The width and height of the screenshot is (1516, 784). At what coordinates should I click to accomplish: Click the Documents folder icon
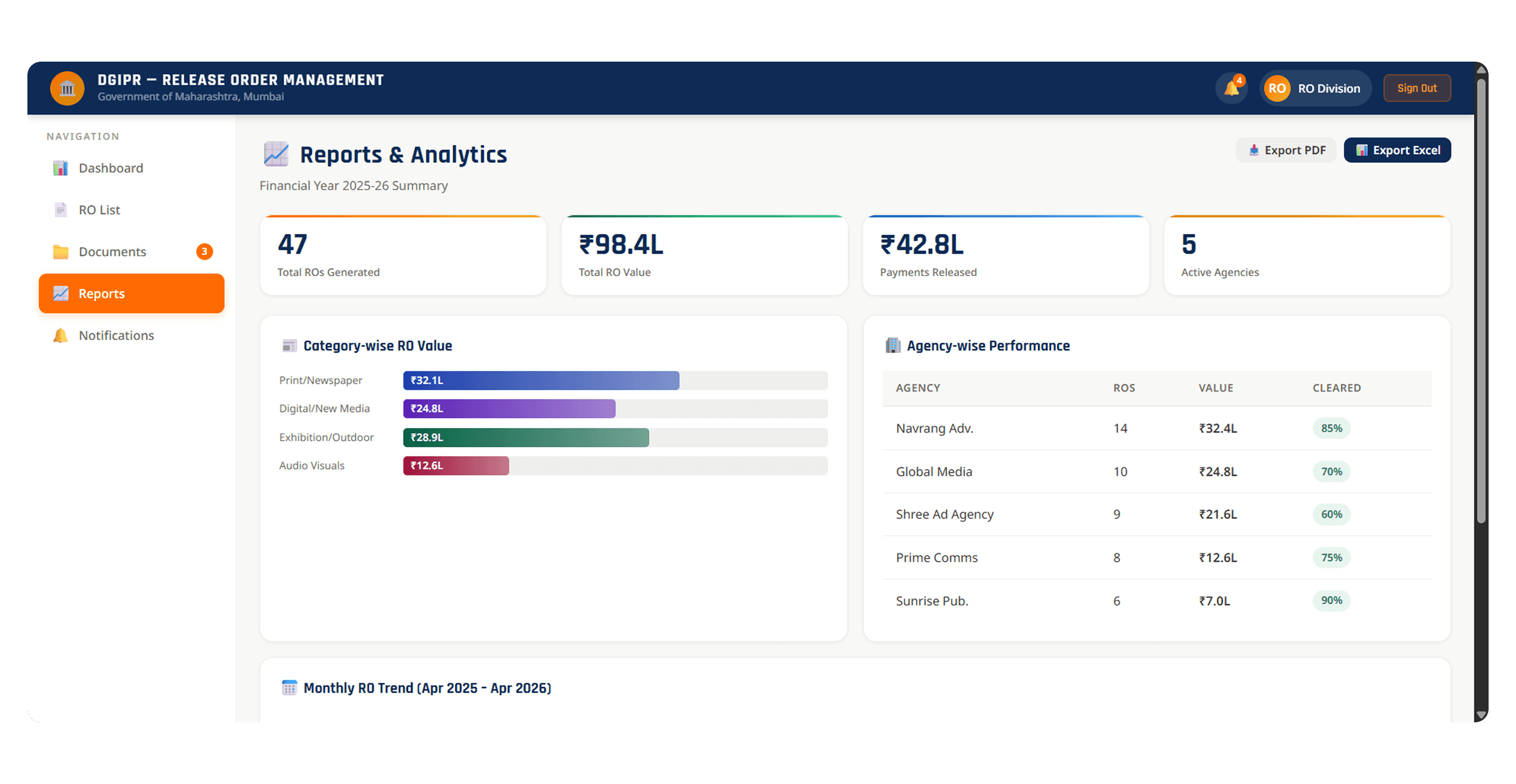(61, 252)
